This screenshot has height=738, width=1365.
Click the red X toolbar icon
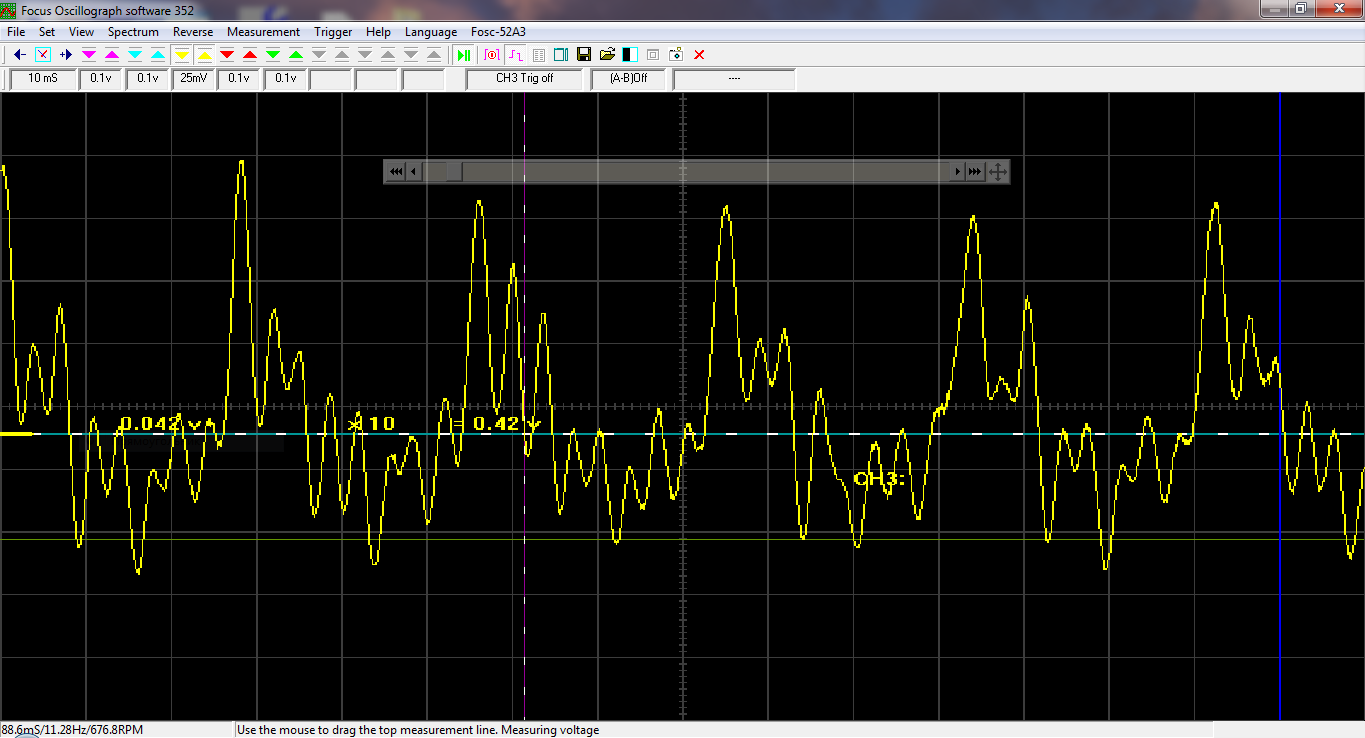tap(699, 54)
